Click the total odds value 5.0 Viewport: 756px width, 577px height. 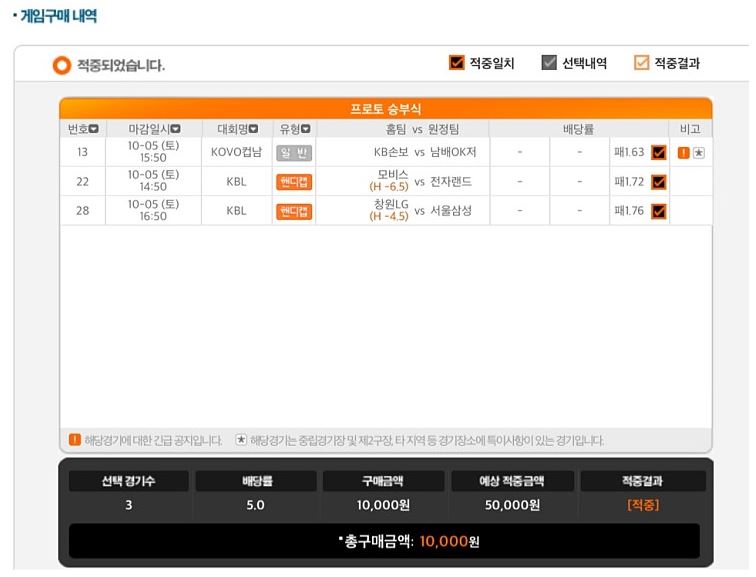click(255, 505)
